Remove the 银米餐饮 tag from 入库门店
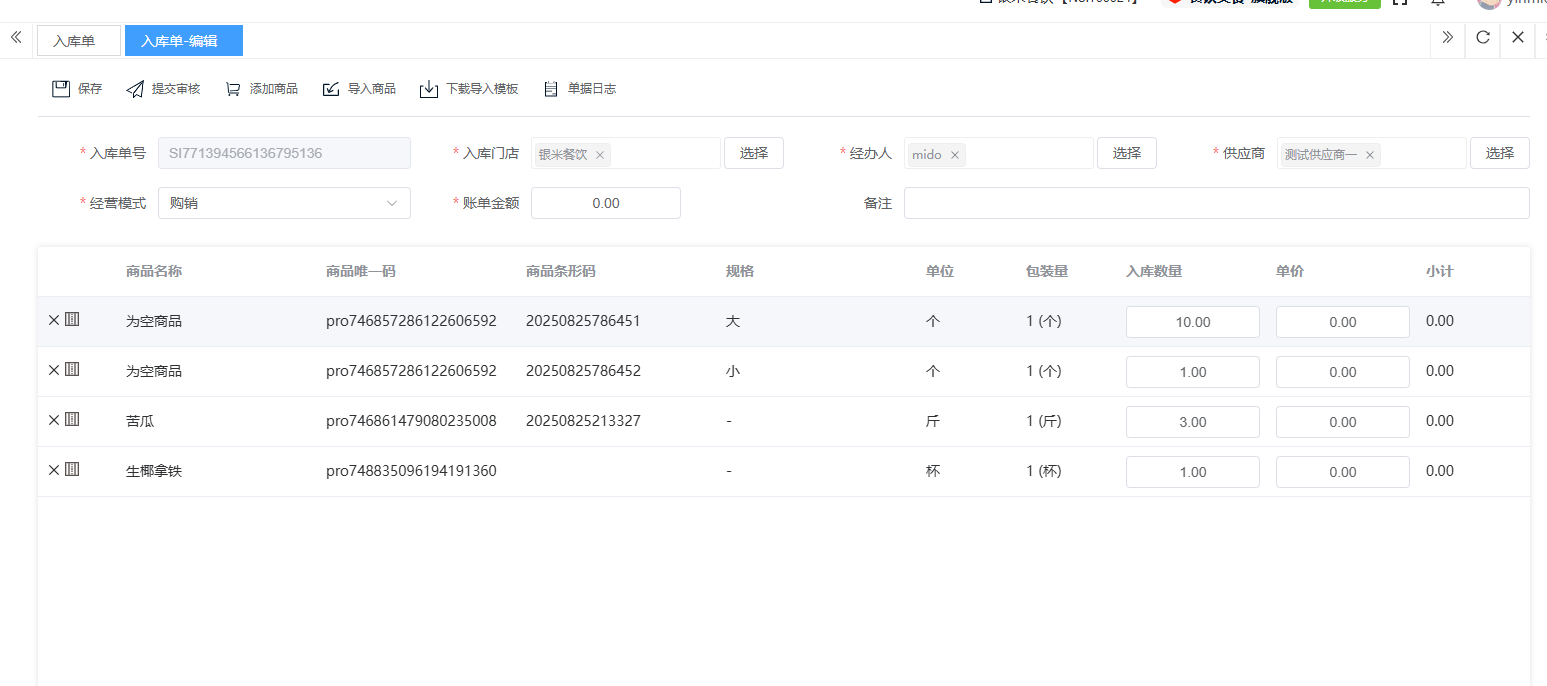This screenshot has height=686, width=1547. (x=600, y=155)
